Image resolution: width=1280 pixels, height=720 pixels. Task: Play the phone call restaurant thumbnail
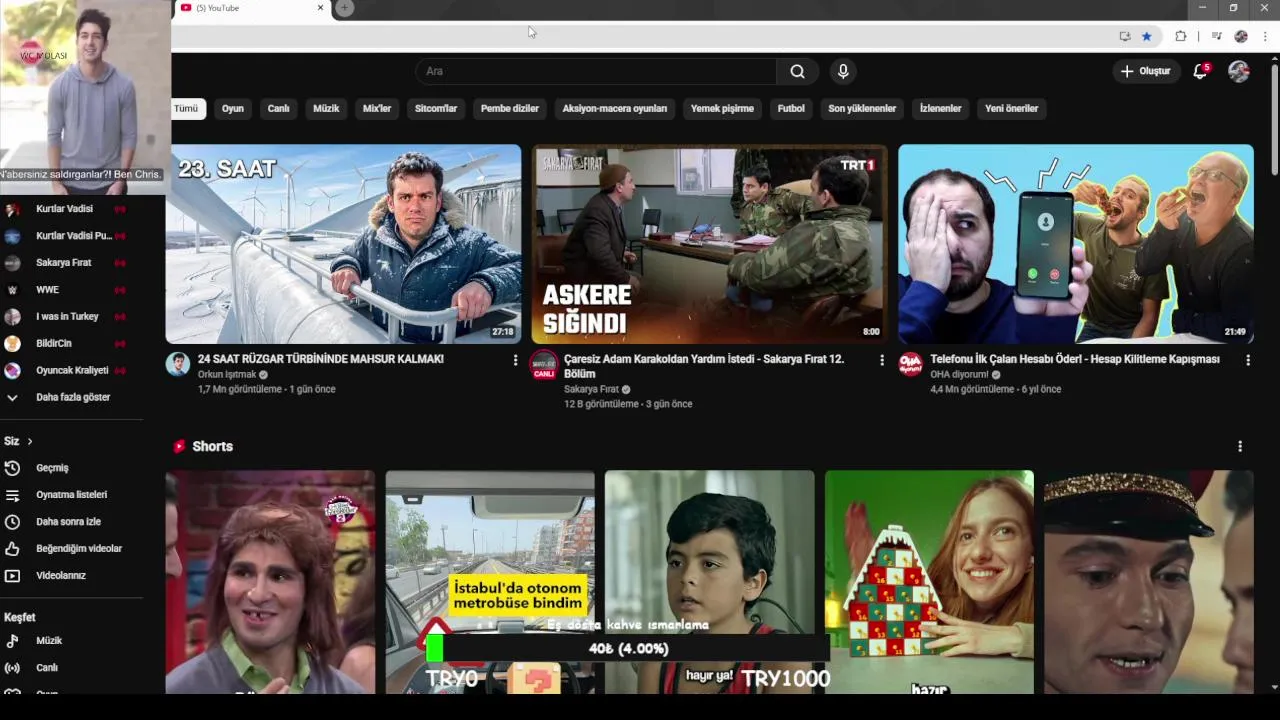1076,244
